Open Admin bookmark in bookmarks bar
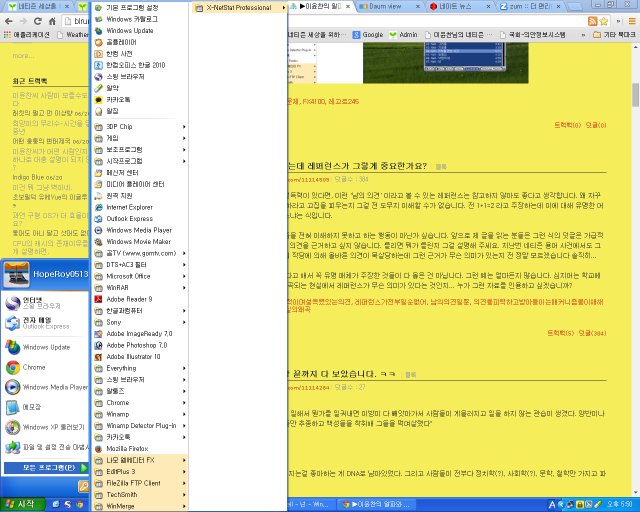Viewport: 640px width, 512px height. click(x=404, y=35)
